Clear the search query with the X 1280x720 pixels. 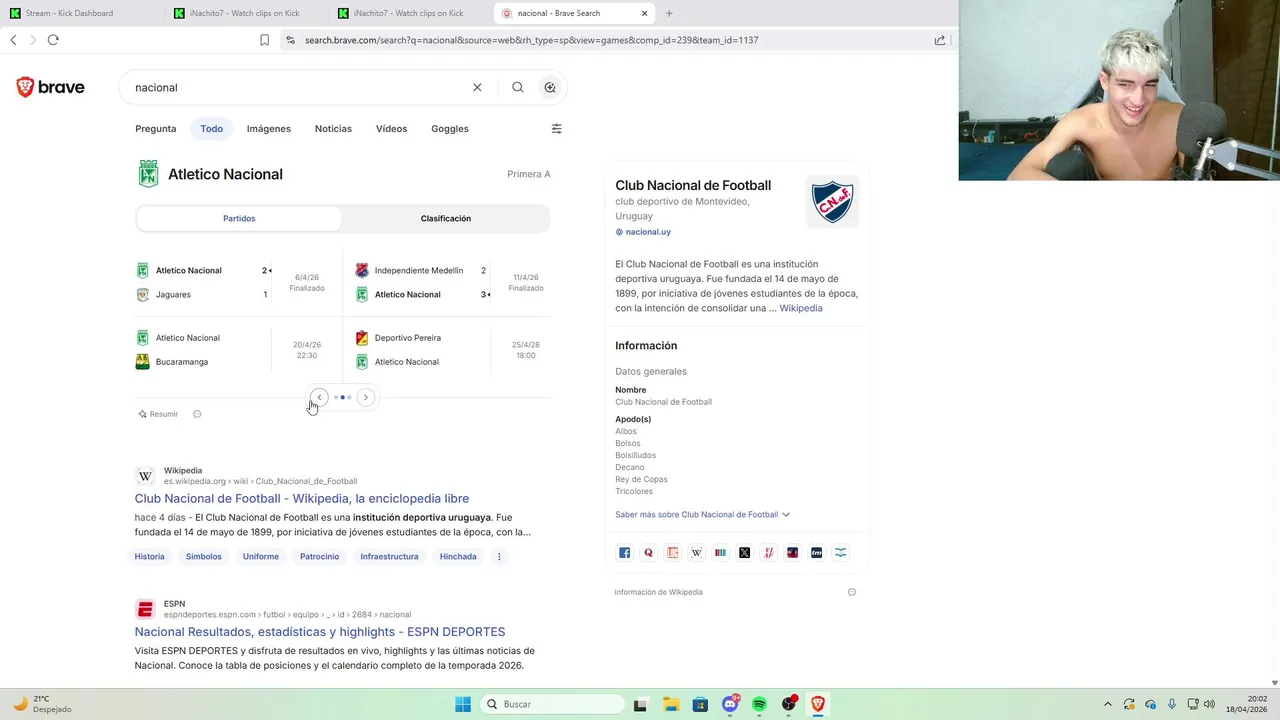[x=477, y=87]
